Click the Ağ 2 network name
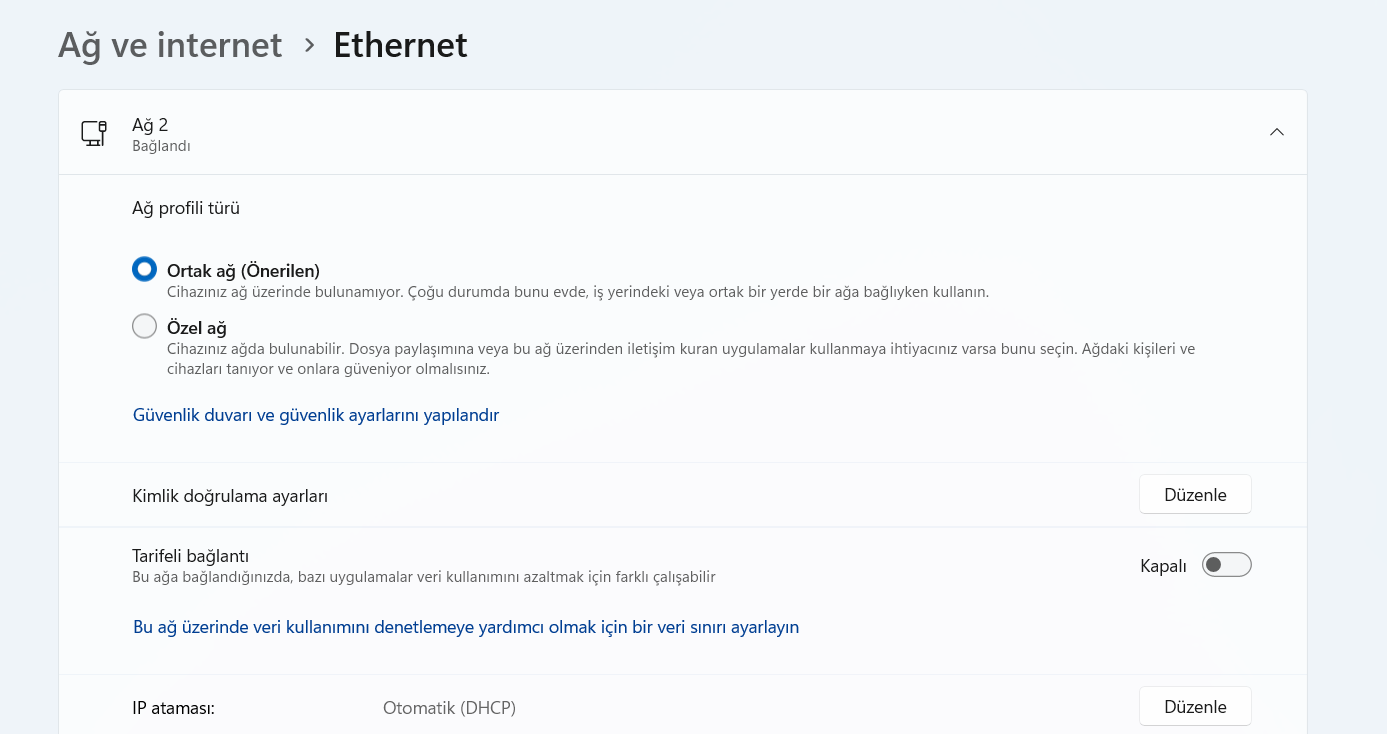 tap(150, 125)
